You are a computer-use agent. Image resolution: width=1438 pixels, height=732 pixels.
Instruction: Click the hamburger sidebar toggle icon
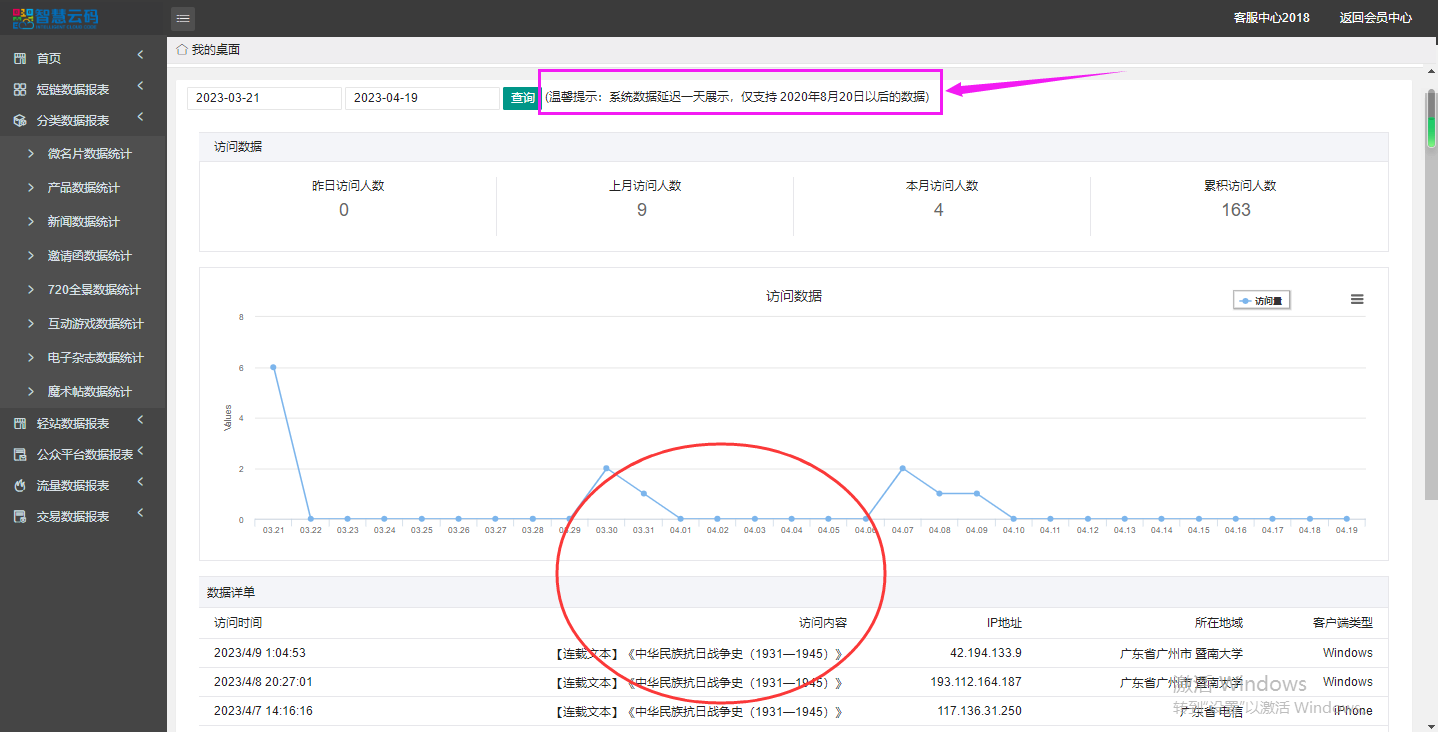point(183,18)
